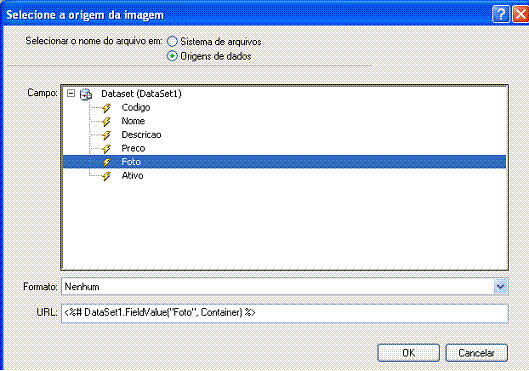The height and width of the screenshot is (371, 529).
Task: Click lightning icon beside Descricao field
Action: click(x=107, y=135)
